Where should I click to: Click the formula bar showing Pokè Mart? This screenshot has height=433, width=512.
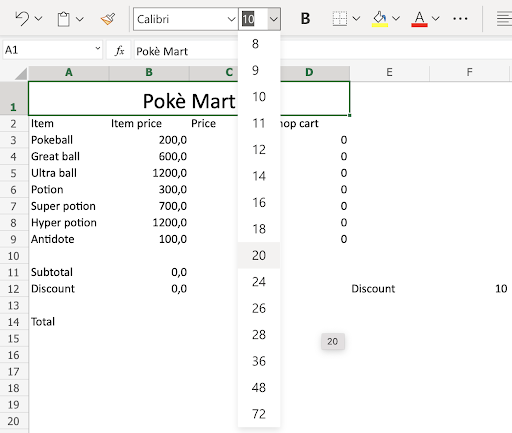pos(187,51)
